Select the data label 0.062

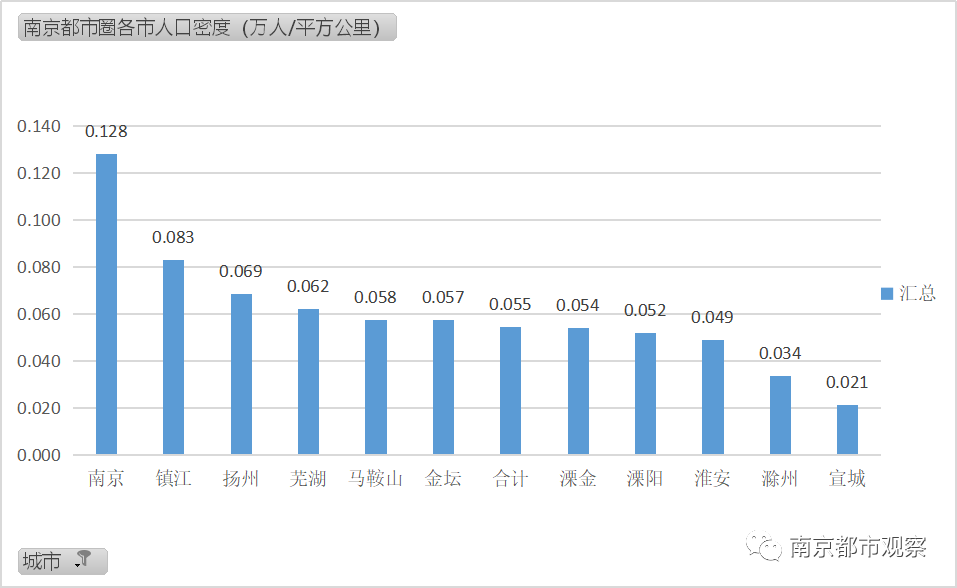click(308, 286)
